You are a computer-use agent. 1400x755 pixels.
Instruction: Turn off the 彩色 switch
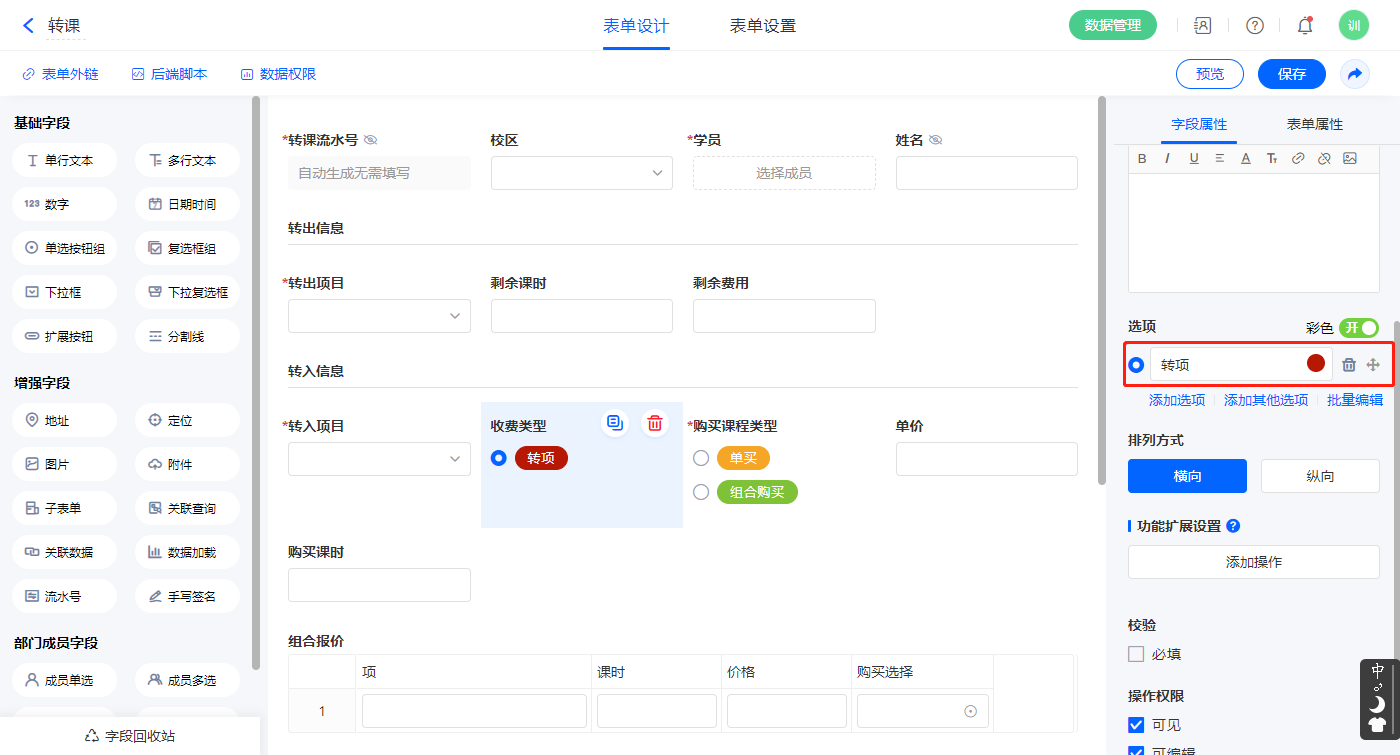(1359, 328)
